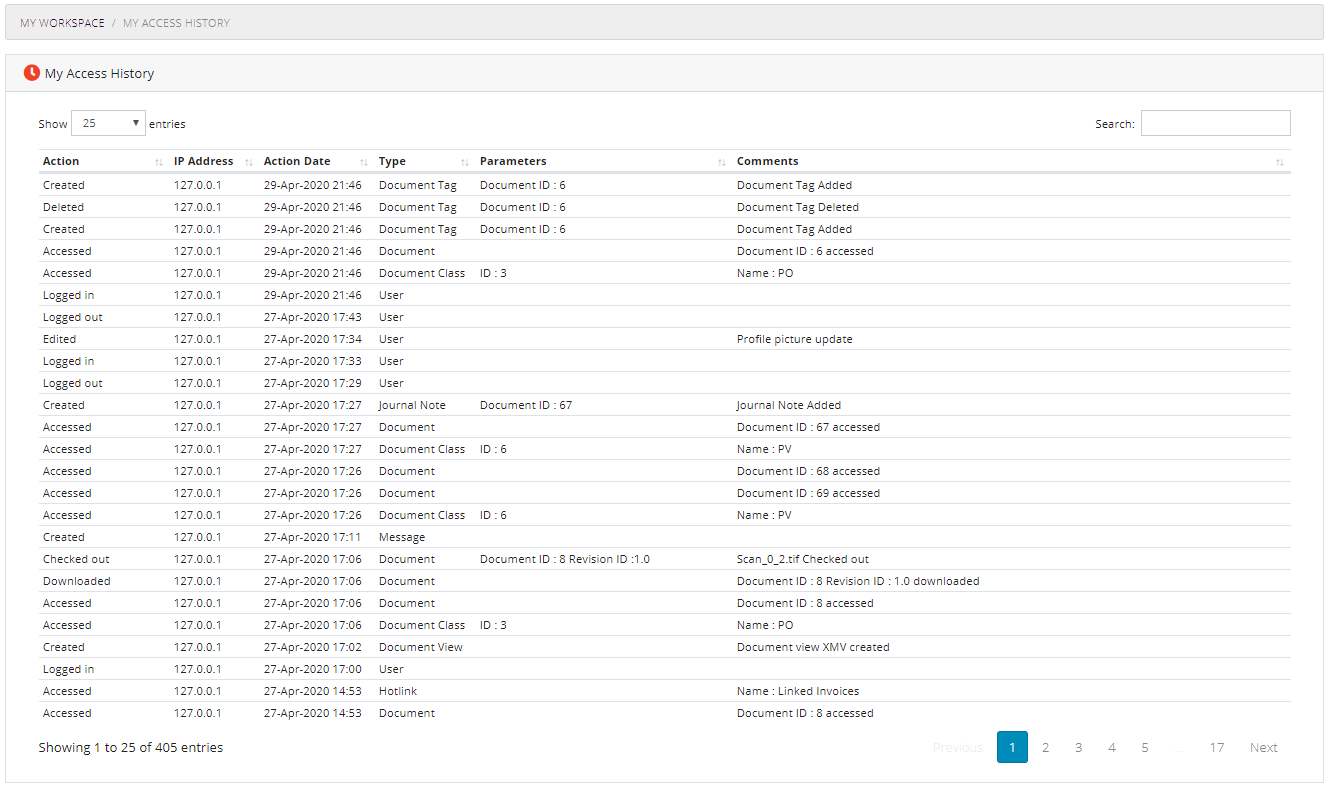
Task: Select page 3 in the pagination bar
Action: 1078,747
